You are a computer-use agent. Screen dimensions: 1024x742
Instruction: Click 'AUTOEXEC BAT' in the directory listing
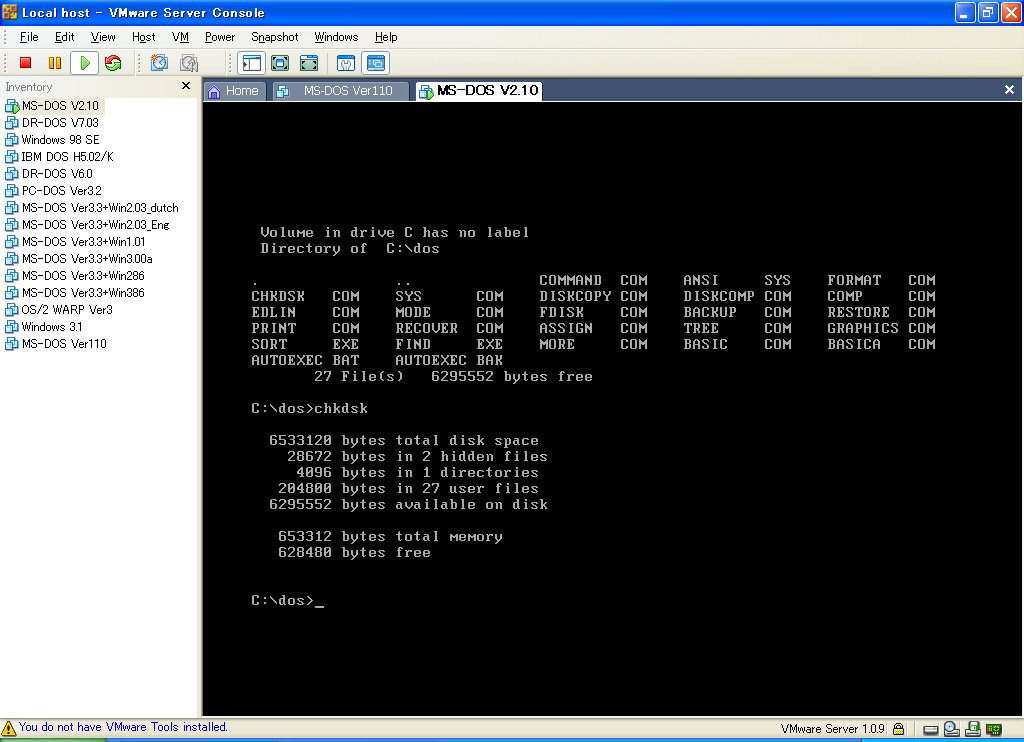305,360
